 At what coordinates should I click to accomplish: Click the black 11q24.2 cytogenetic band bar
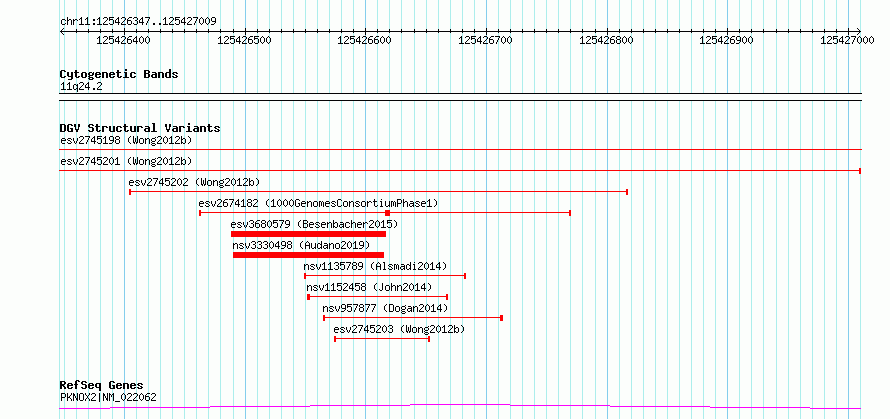tap(460, 97)
